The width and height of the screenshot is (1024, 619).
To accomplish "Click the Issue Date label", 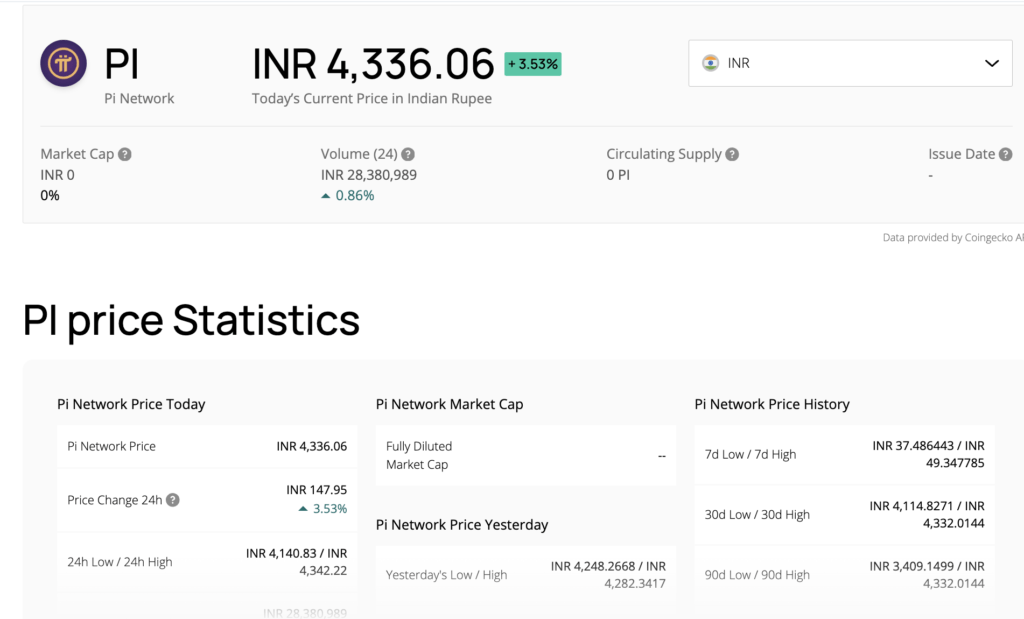I will click(961, 154).
